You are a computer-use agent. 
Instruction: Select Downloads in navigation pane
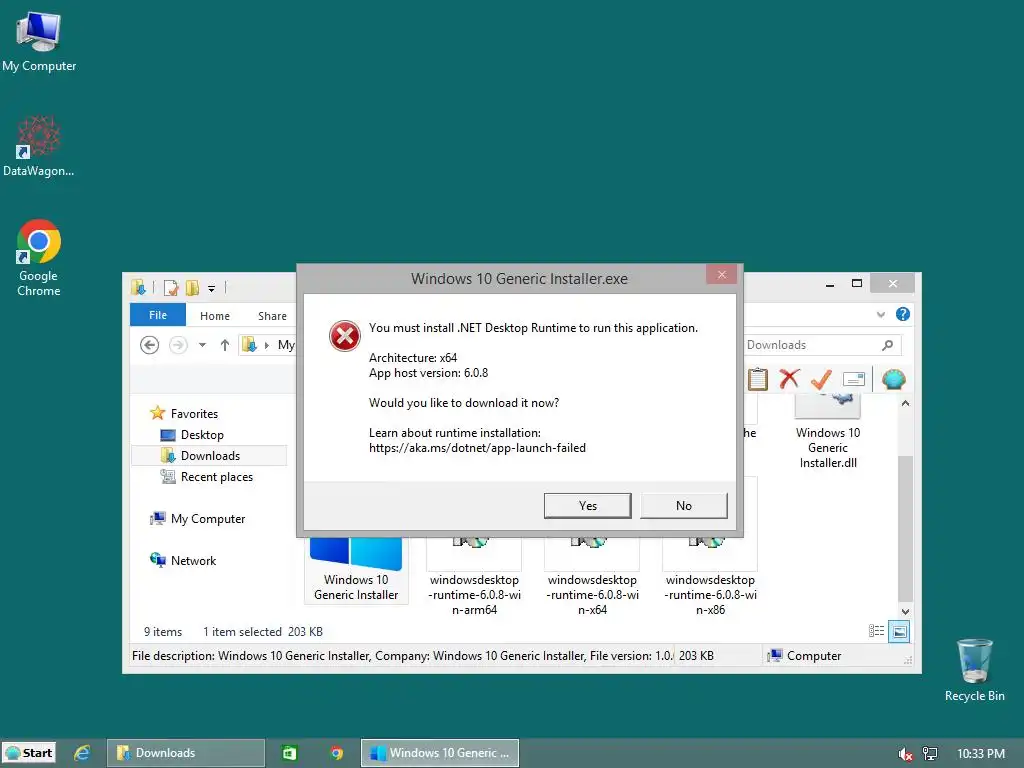209,456
